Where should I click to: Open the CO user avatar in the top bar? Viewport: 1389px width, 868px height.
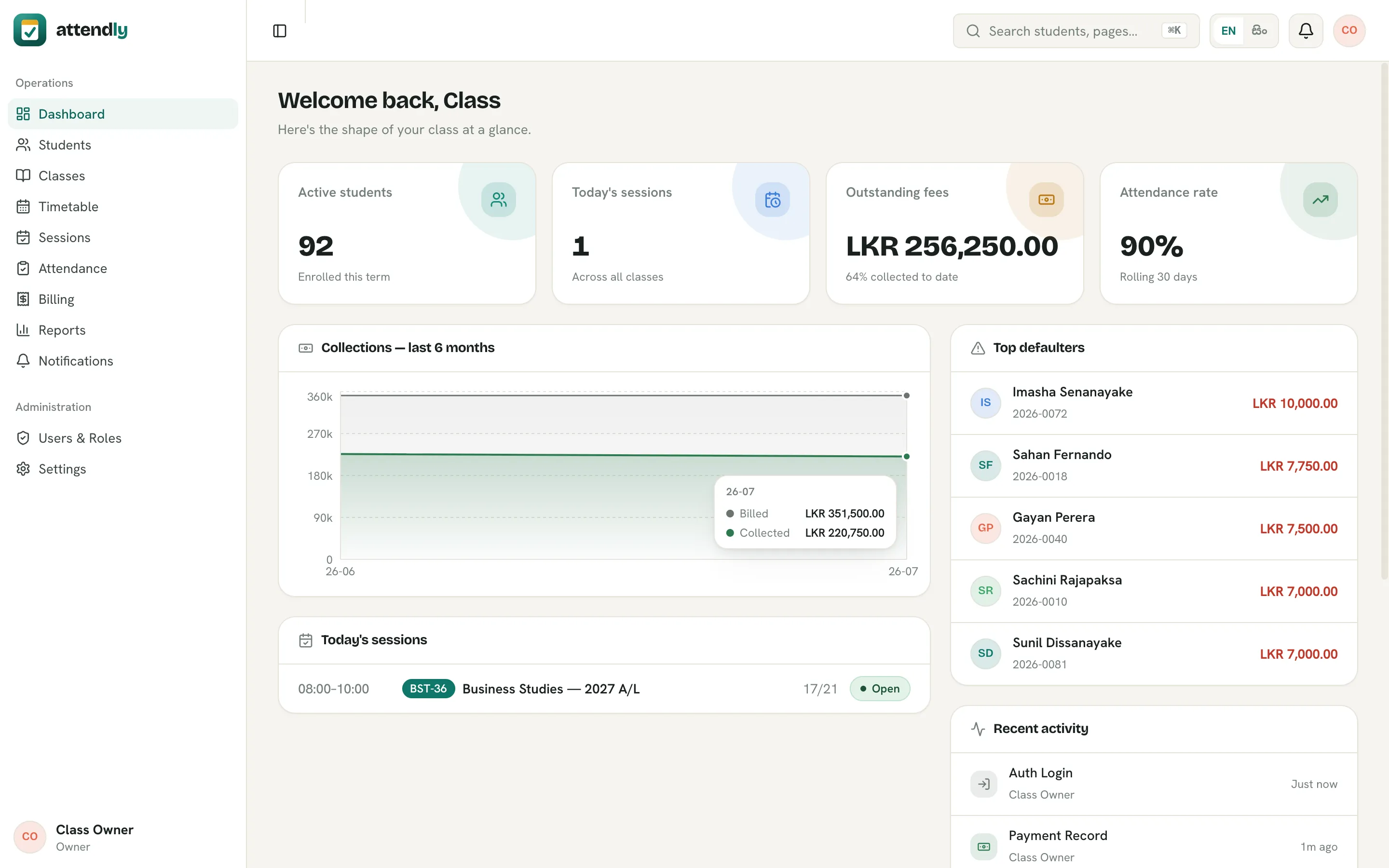coord(1349,31)
